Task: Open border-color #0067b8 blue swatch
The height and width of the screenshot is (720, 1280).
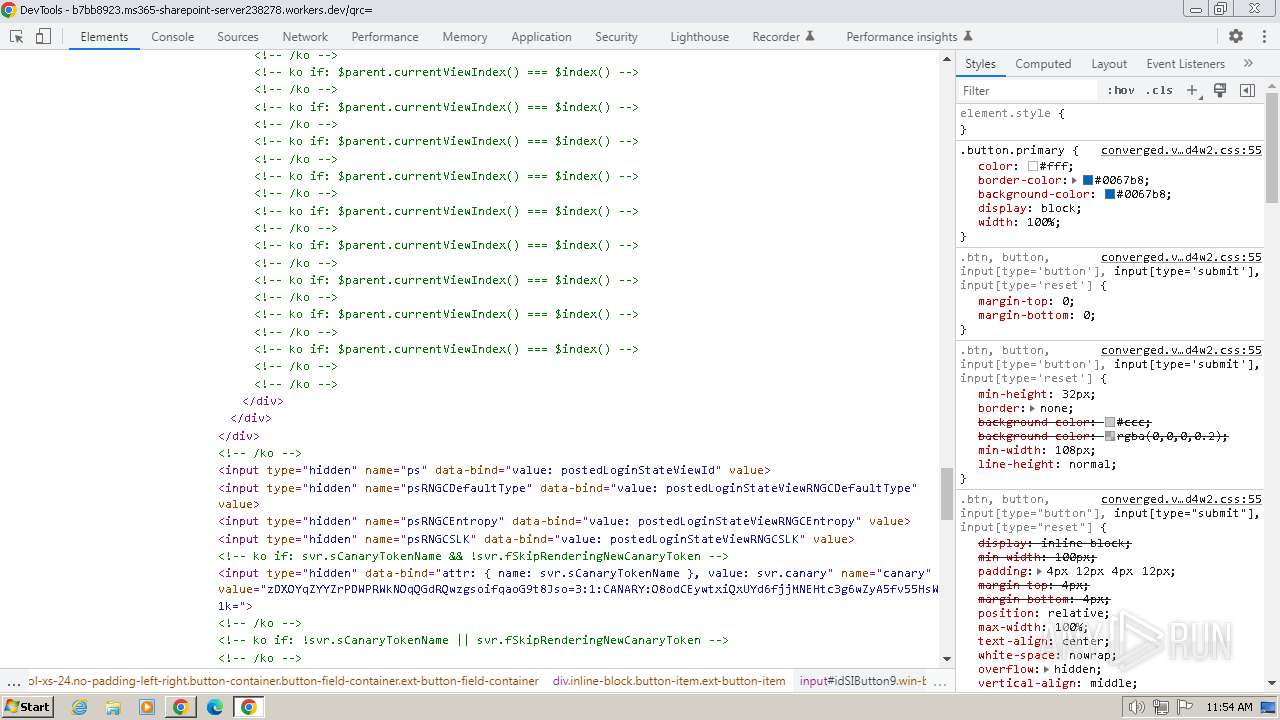Action: (x=1088, y=180)
